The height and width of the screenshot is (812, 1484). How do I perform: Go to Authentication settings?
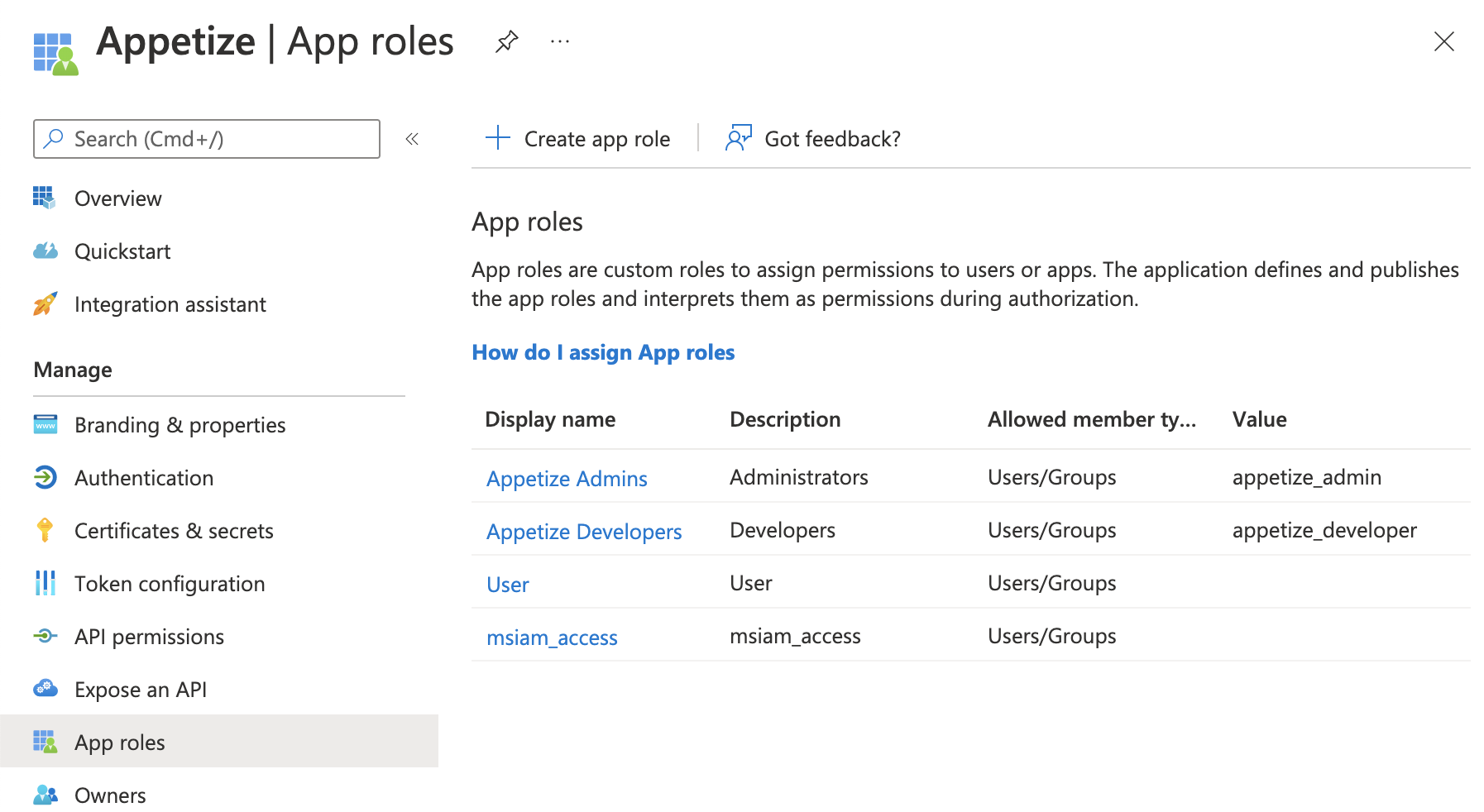pos(144,478)
